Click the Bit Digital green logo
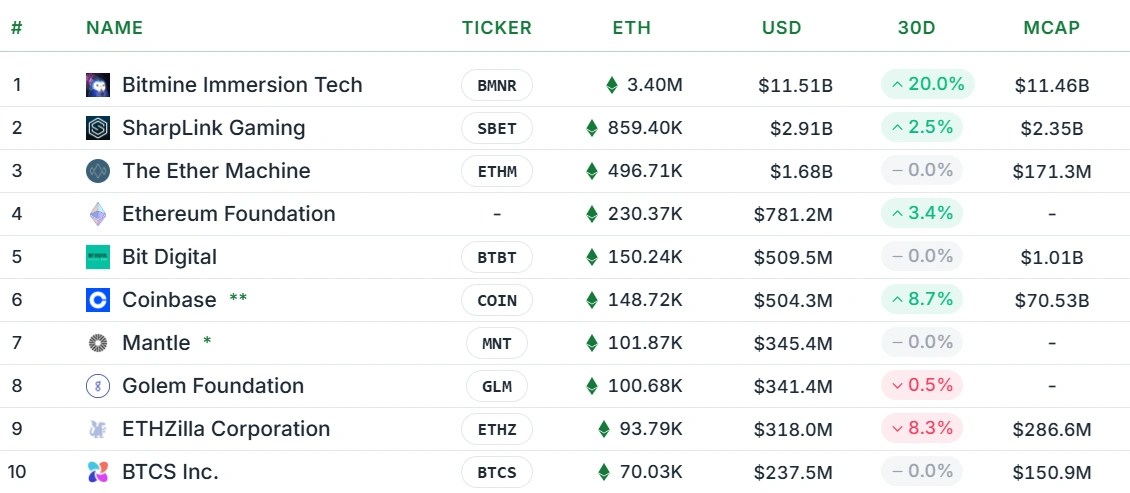The width and height of the screenshot is (1130, 493). tap(98, 257)
